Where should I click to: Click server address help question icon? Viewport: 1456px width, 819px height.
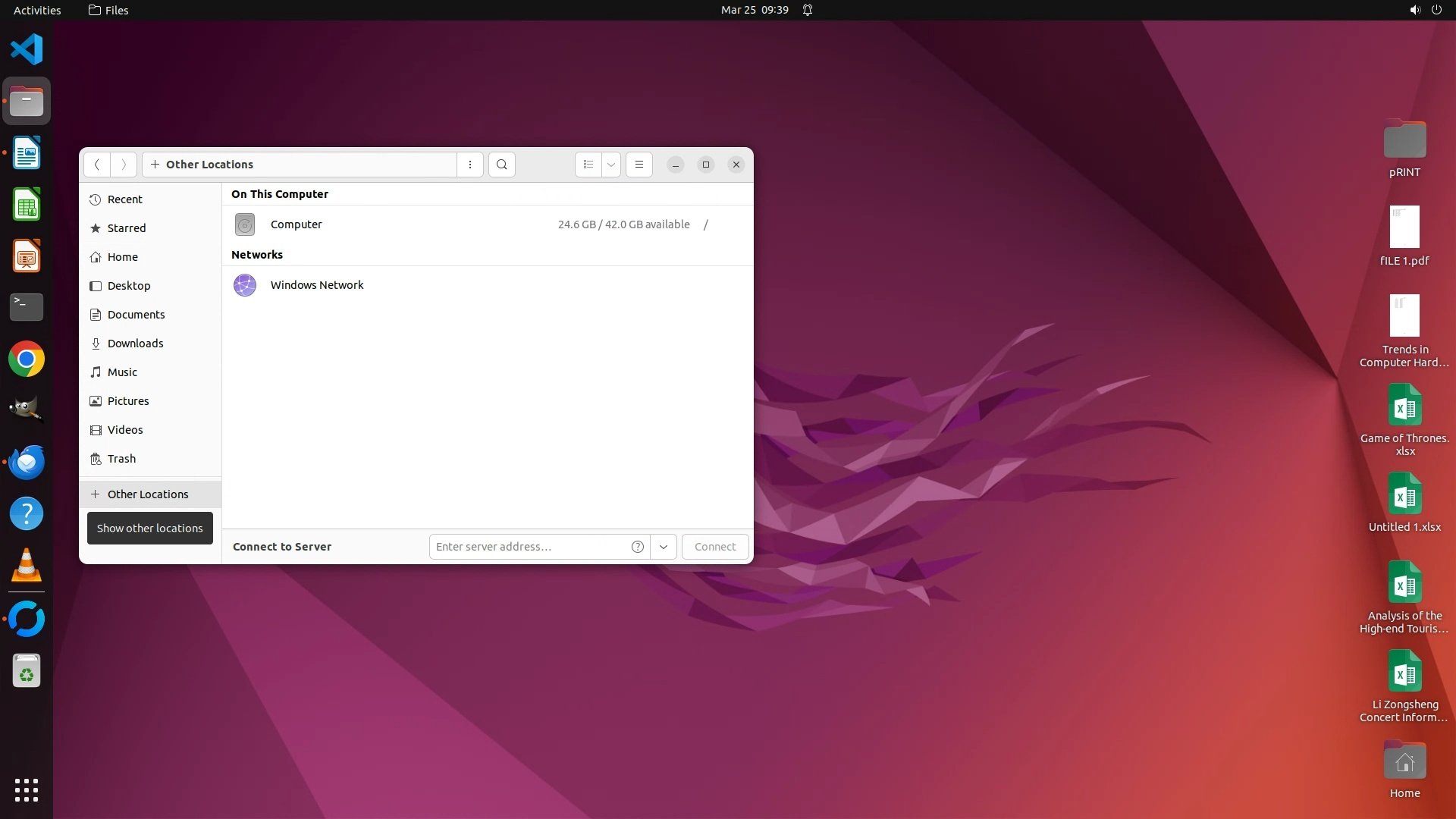pyautogui.click(x=638, y=547)
